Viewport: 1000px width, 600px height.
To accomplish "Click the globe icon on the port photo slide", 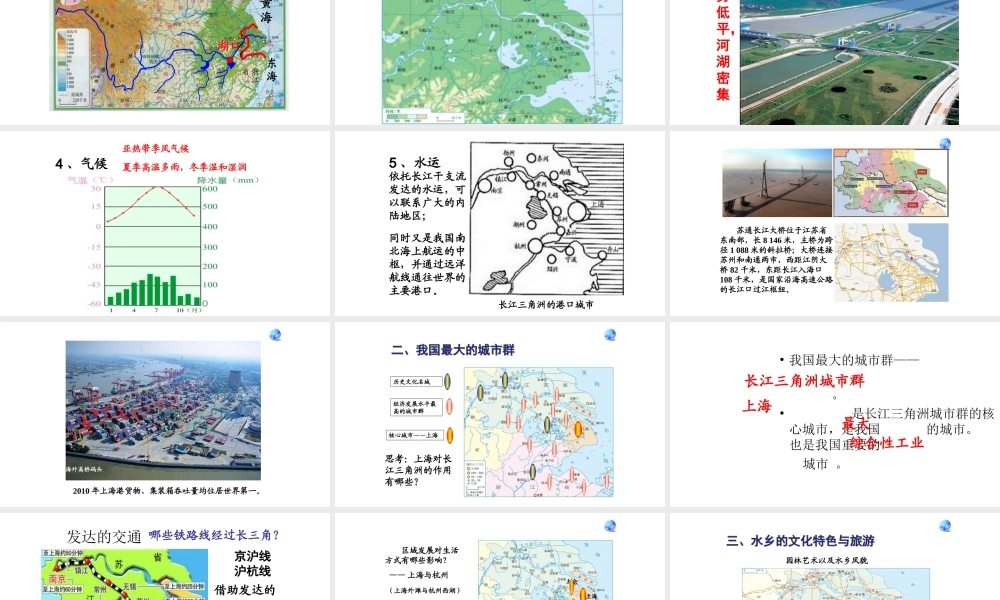I will point(276,335).
